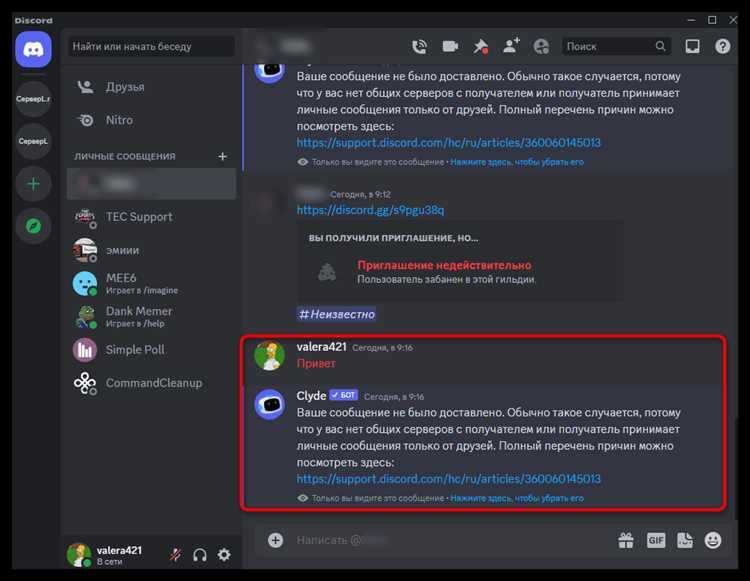Open the GIF picker

(x=655, y=540)
